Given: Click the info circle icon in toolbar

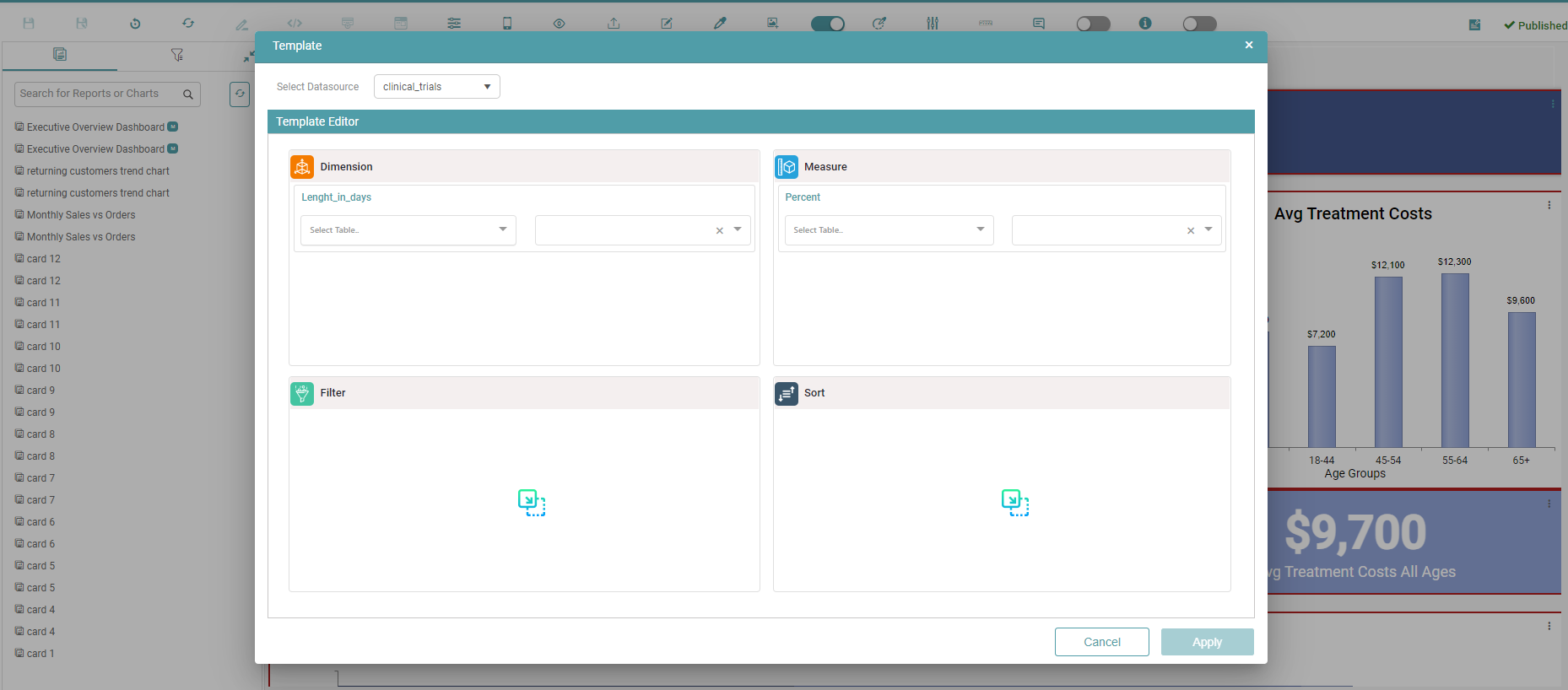Looking at the screenshot, I should coord(1145,24).
